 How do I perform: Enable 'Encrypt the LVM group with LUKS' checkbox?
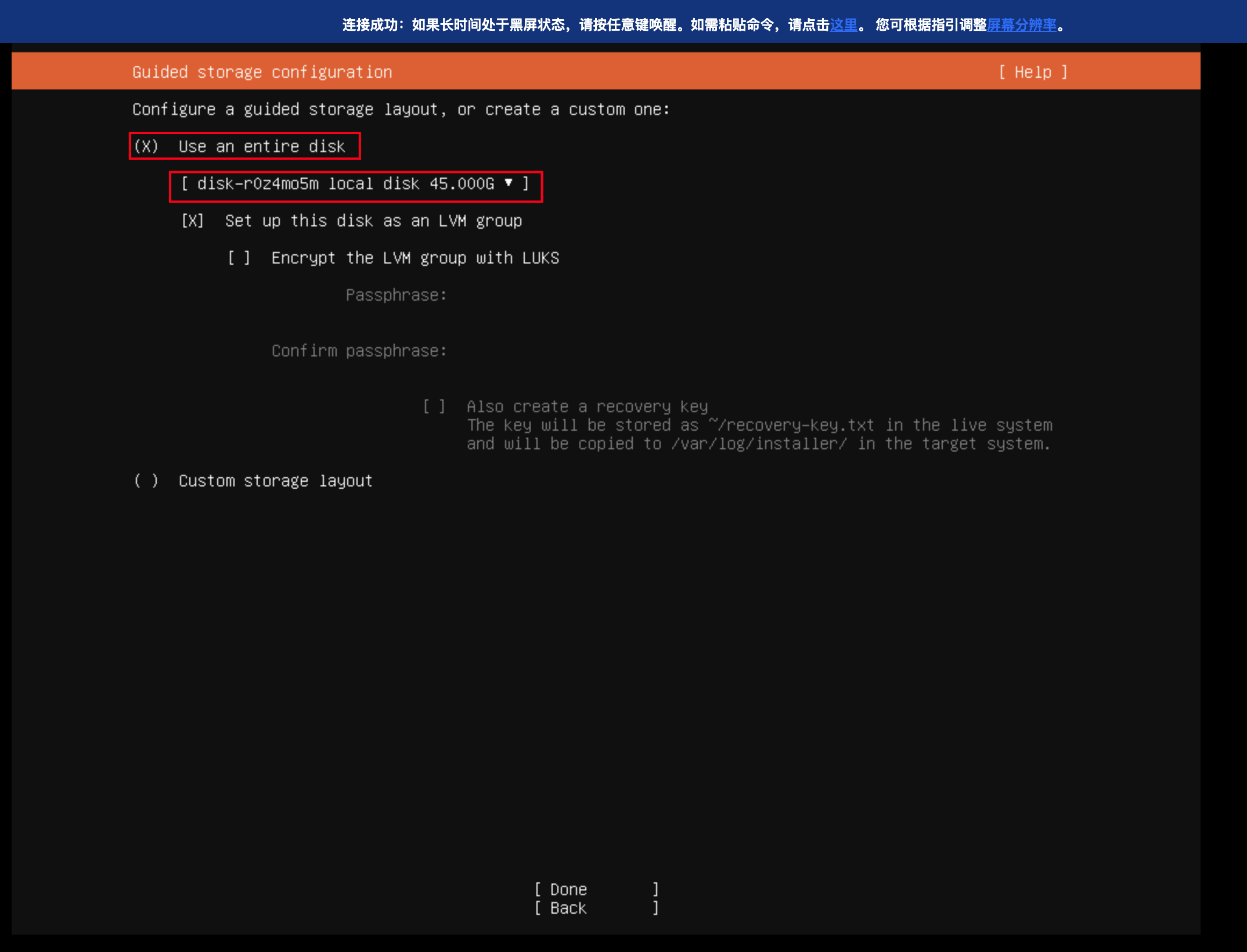[x=239, y=258]
